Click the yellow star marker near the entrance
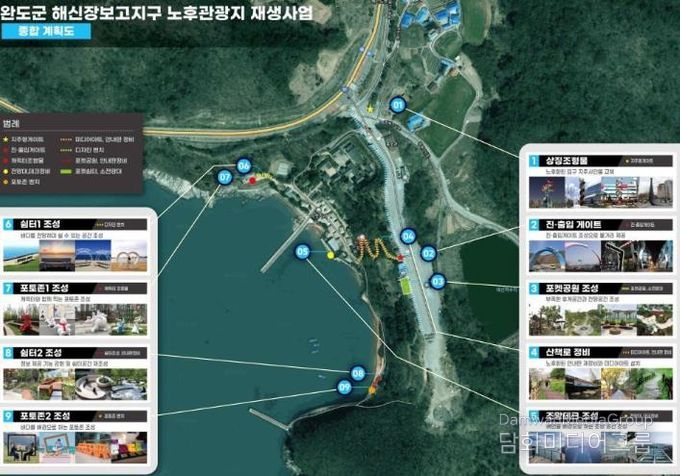680x476 pixels. pos(370,108)
